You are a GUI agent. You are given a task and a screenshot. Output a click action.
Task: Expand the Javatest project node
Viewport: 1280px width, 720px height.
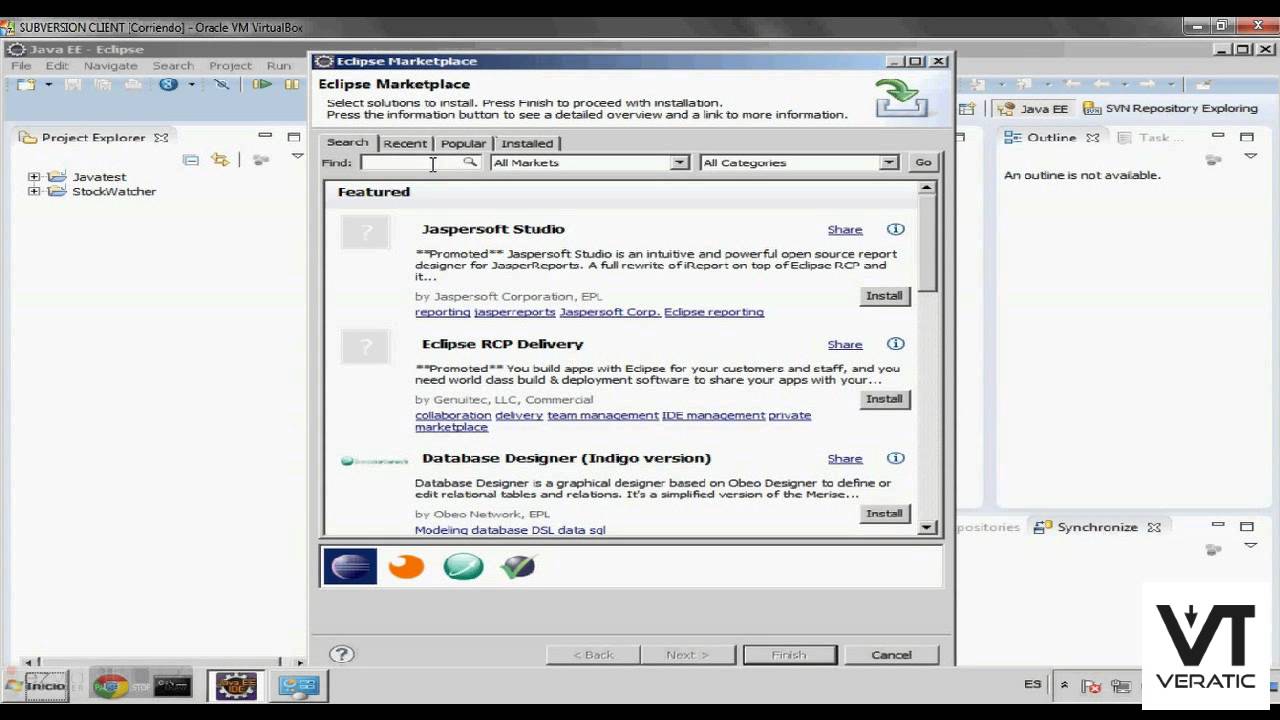pos(34,177)
